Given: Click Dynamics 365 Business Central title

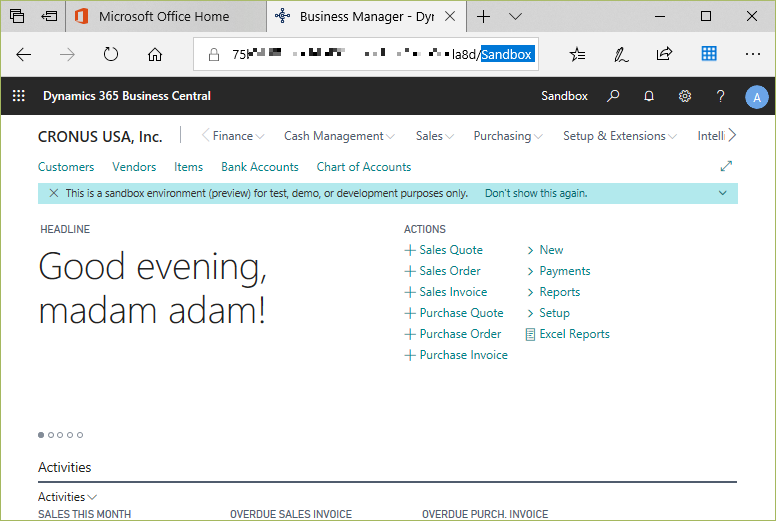Looking at the screenshot, I should point(127,95).
